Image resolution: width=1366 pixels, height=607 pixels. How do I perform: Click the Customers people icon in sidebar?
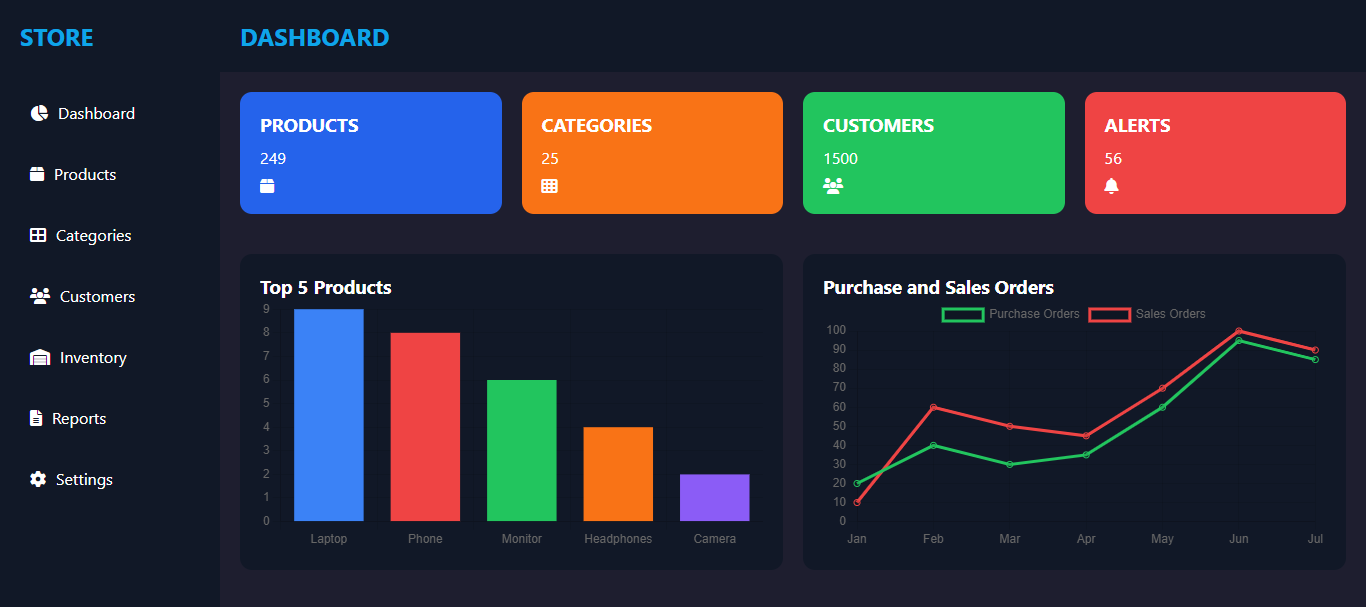point(39,295)
